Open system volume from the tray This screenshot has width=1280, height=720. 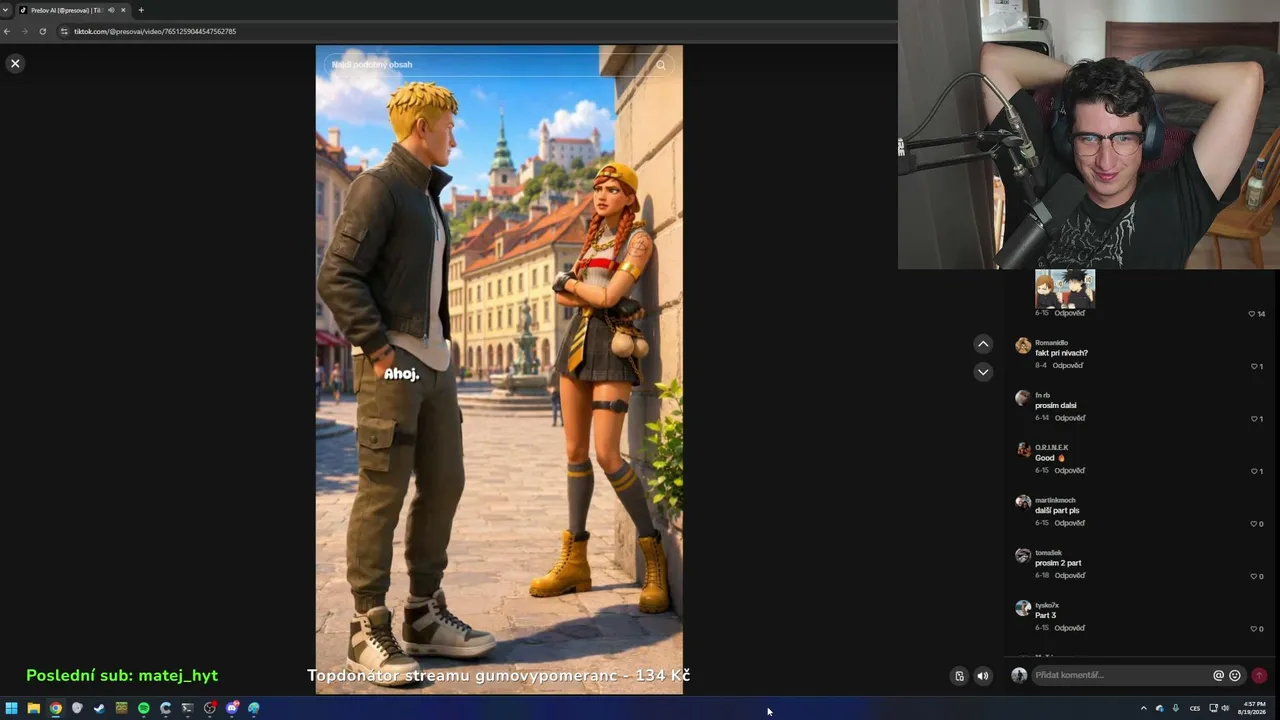pos(1225,708)
